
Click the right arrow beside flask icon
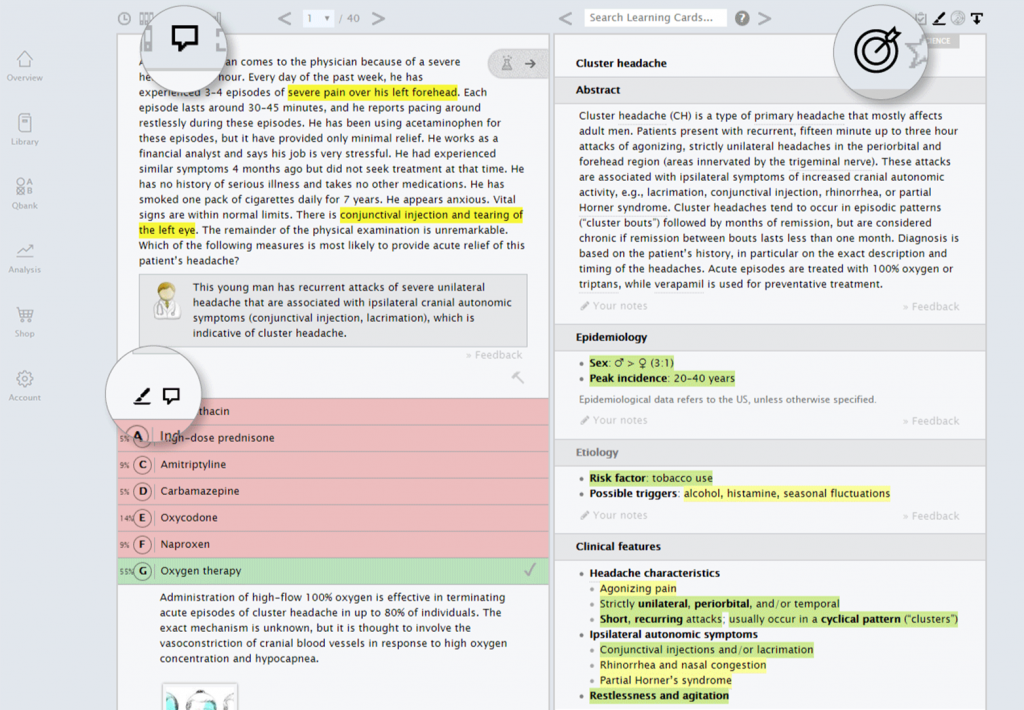point(530,63)
